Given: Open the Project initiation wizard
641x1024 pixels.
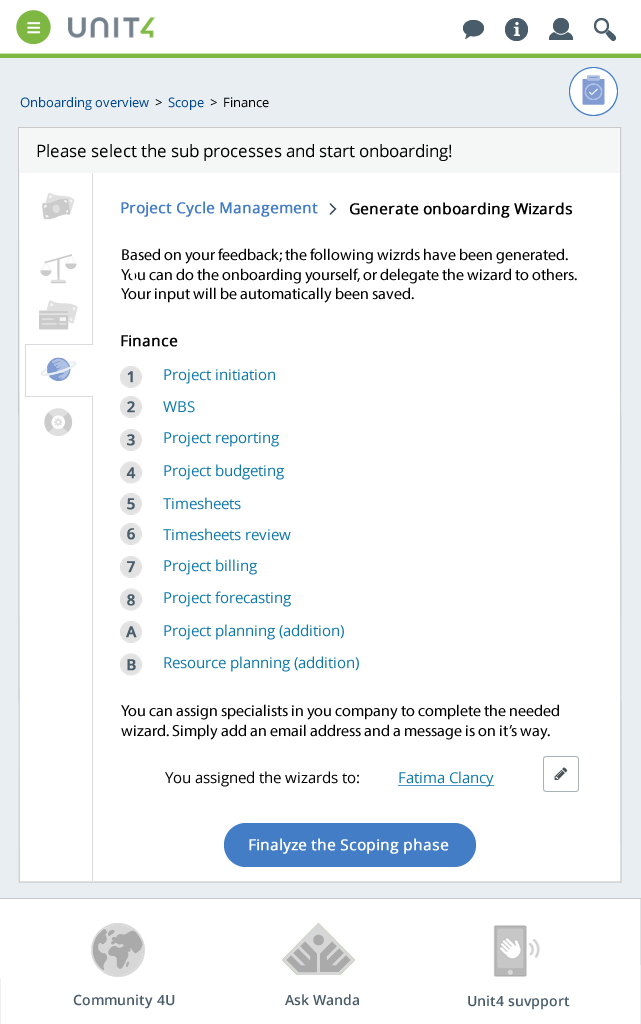Looking at the screenshot, I should click(219, 375).
